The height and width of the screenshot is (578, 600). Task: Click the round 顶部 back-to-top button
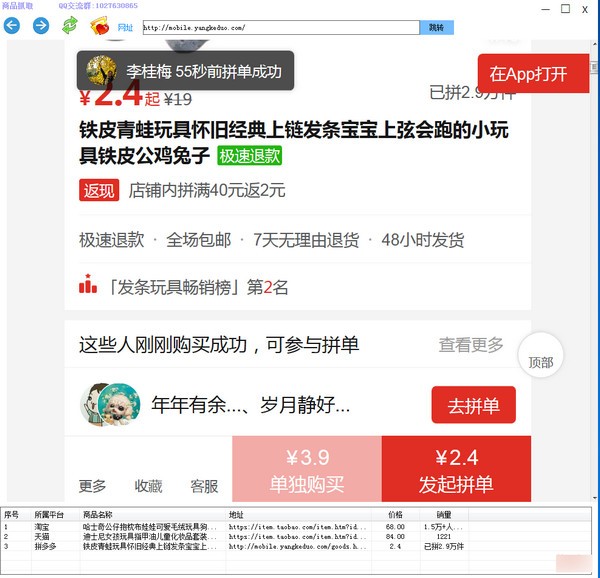pyautogui.click(x=540, y=361)
